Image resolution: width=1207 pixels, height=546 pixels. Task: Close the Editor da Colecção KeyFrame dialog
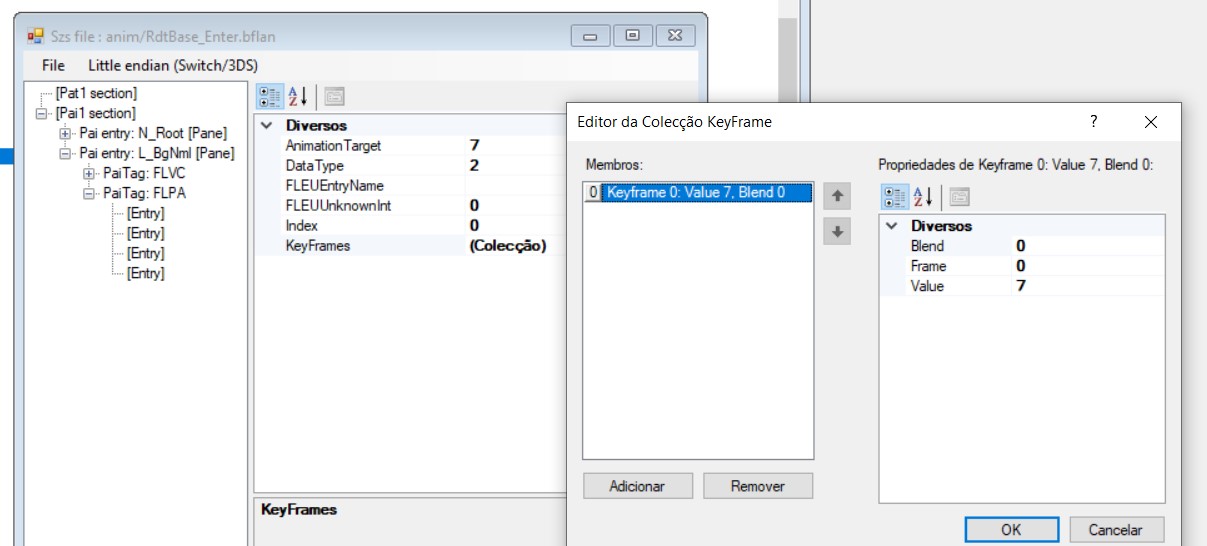[1151, 122]
